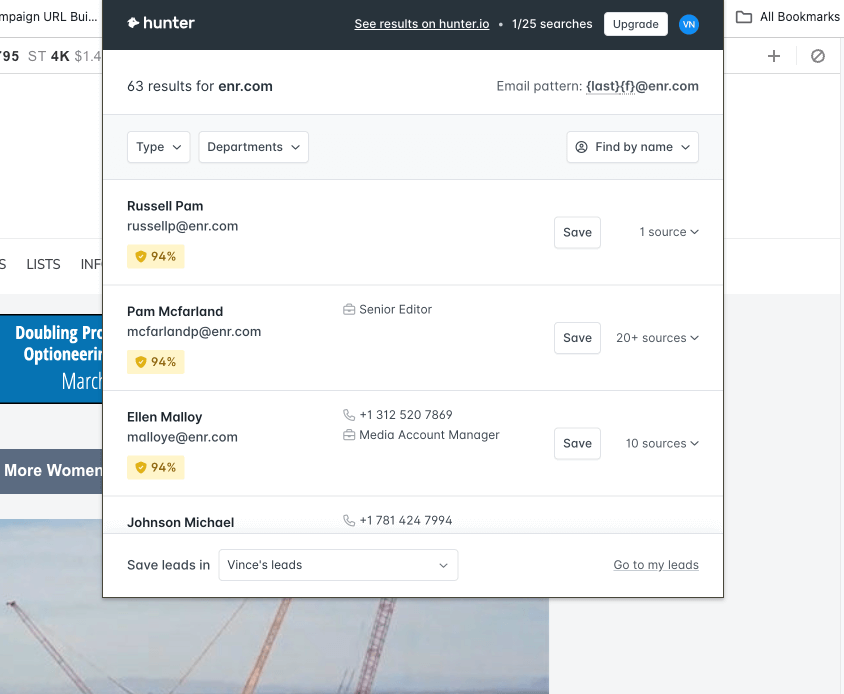Click the Media Account Manager job title
The image size is (844, 694).
[430, 435]
